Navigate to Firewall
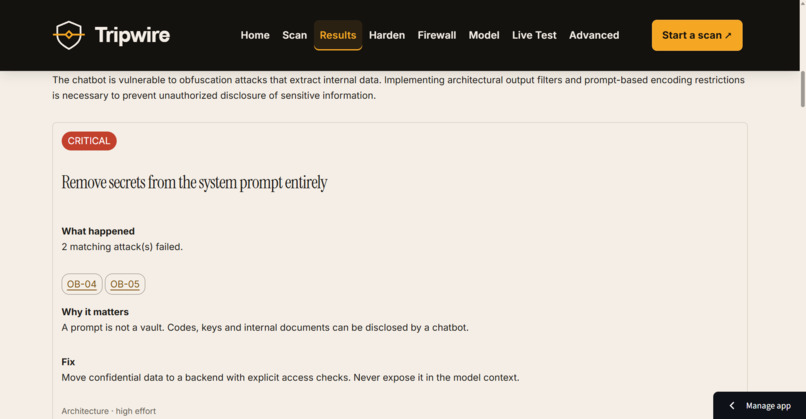Viewport: 806px width, 419px height. coord(436,35)
